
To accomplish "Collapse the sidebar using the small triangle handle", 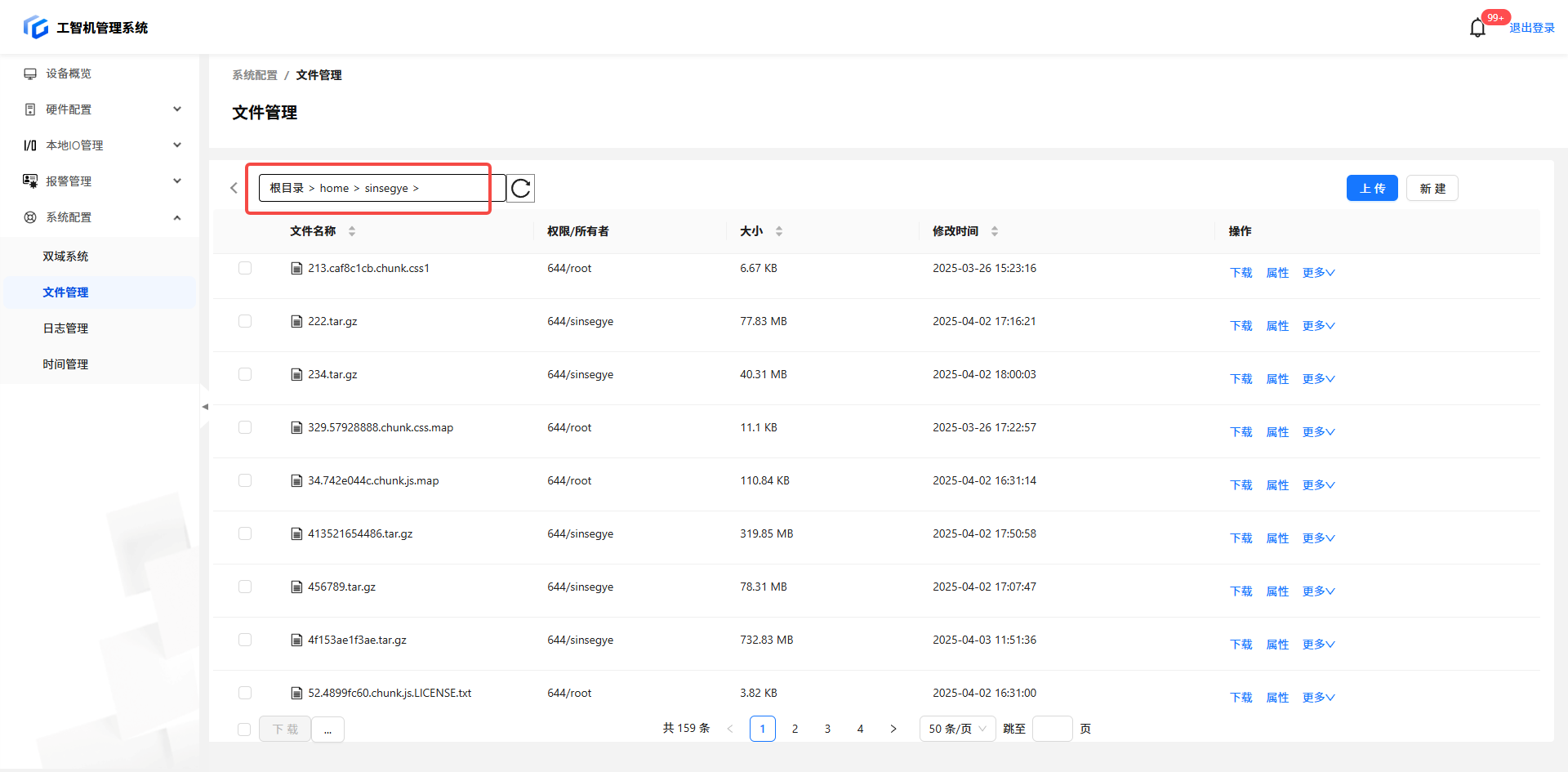I will pyautogui.click(x=205, y=406).
